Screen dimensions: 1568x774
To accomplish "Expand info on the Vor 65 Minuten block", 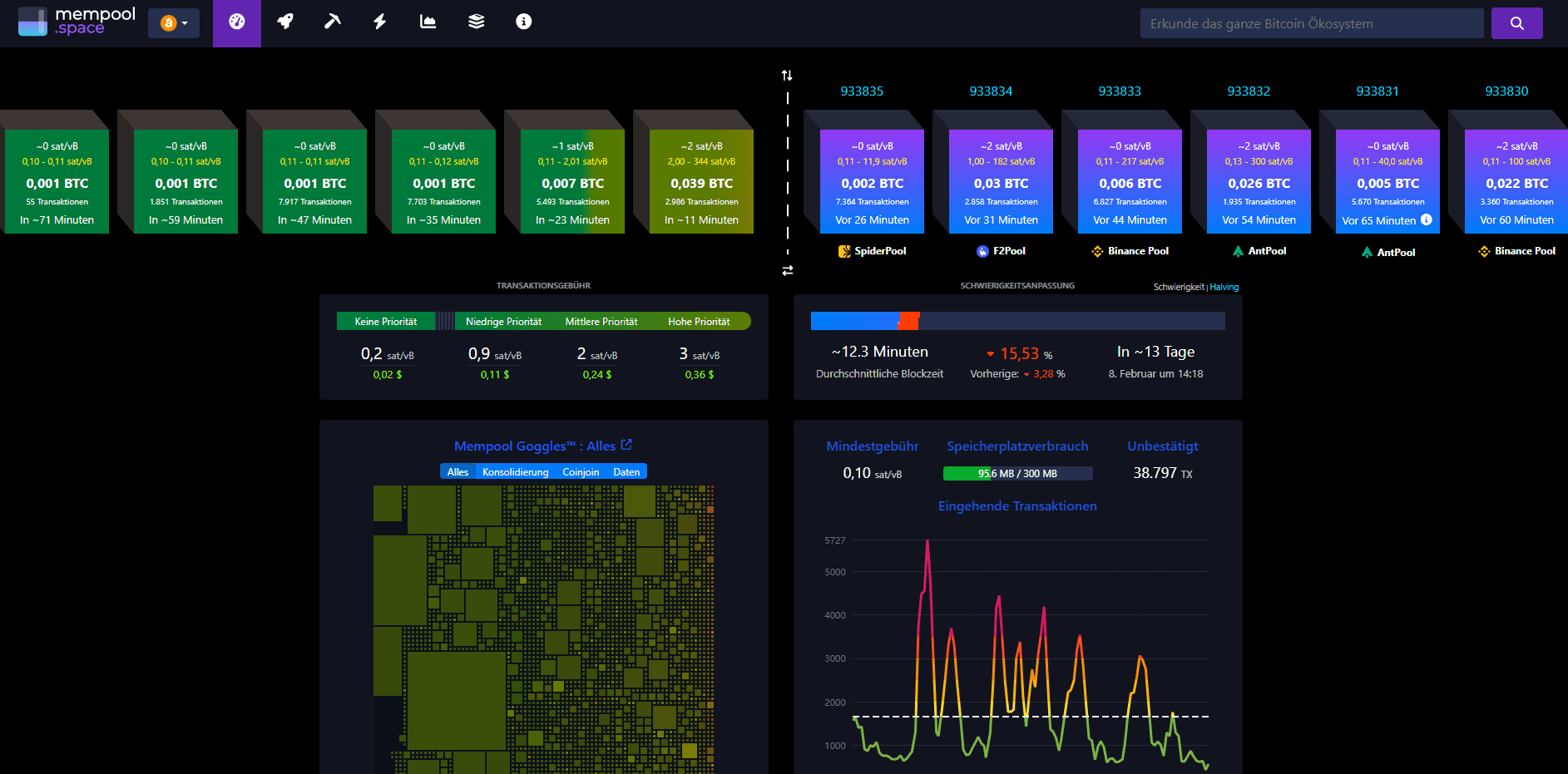I will coord(1426,220).
